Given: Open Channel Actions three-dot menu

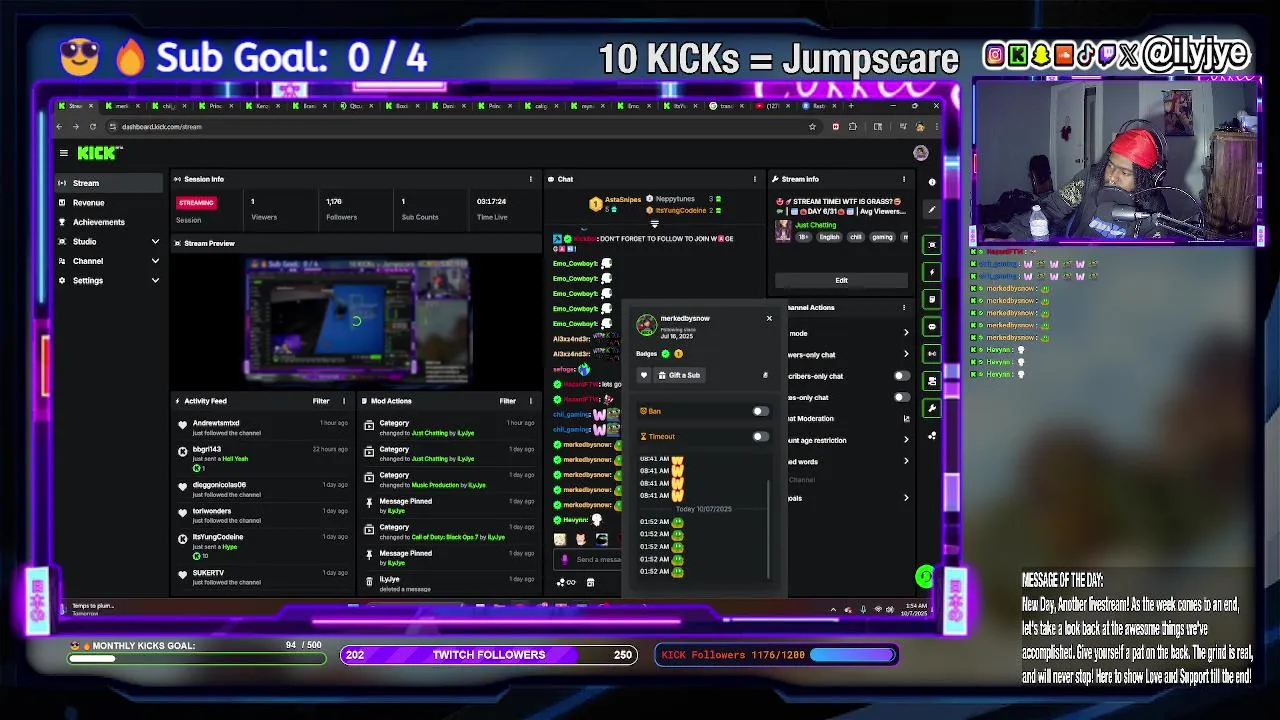Looking at the screenshot, I should pyautogui.click(x=904, y=308).
